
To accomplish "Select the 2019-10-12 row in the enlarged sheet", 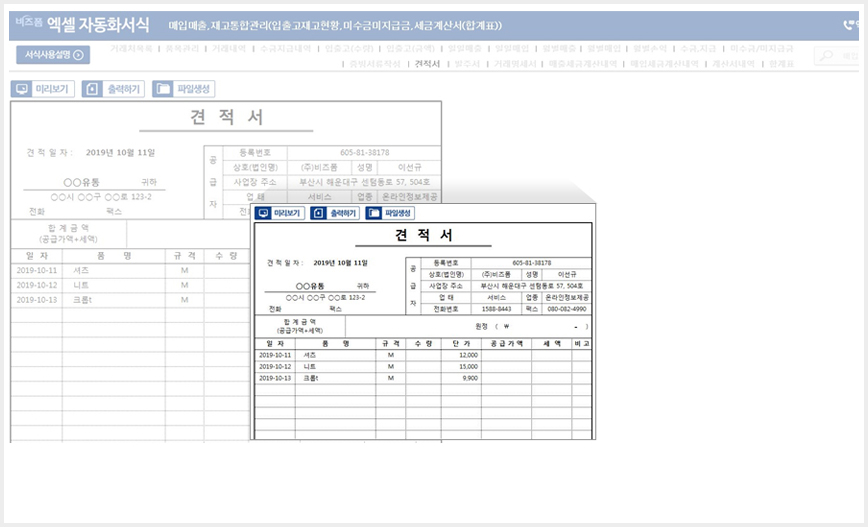I will [x=423, y=366].
